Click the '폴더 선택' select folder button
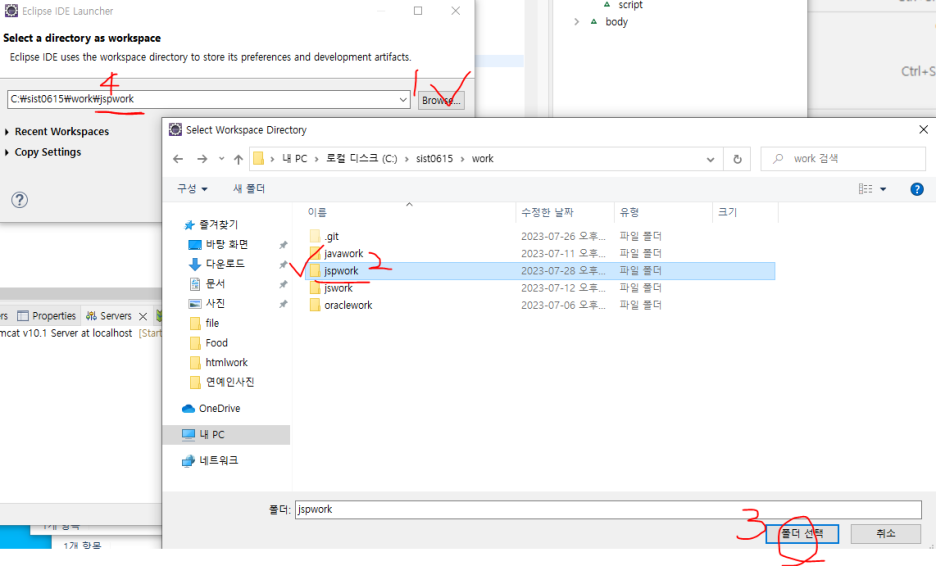The width and height of the screenshot is (936, 566). (x=802, y=534)
